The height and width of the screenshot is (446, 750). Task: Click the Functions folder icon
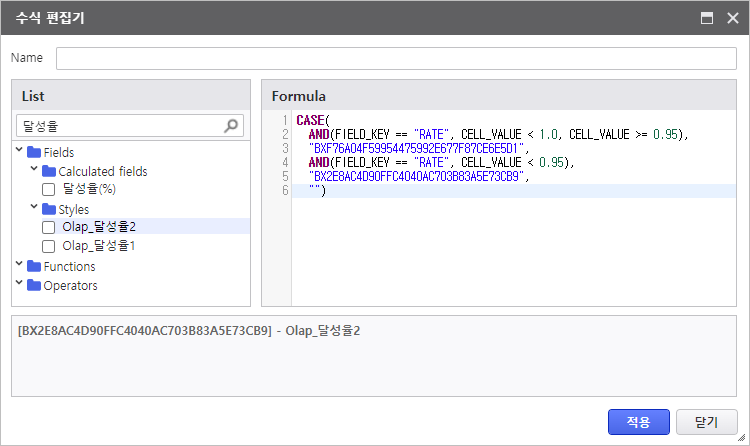click(34, 267)
